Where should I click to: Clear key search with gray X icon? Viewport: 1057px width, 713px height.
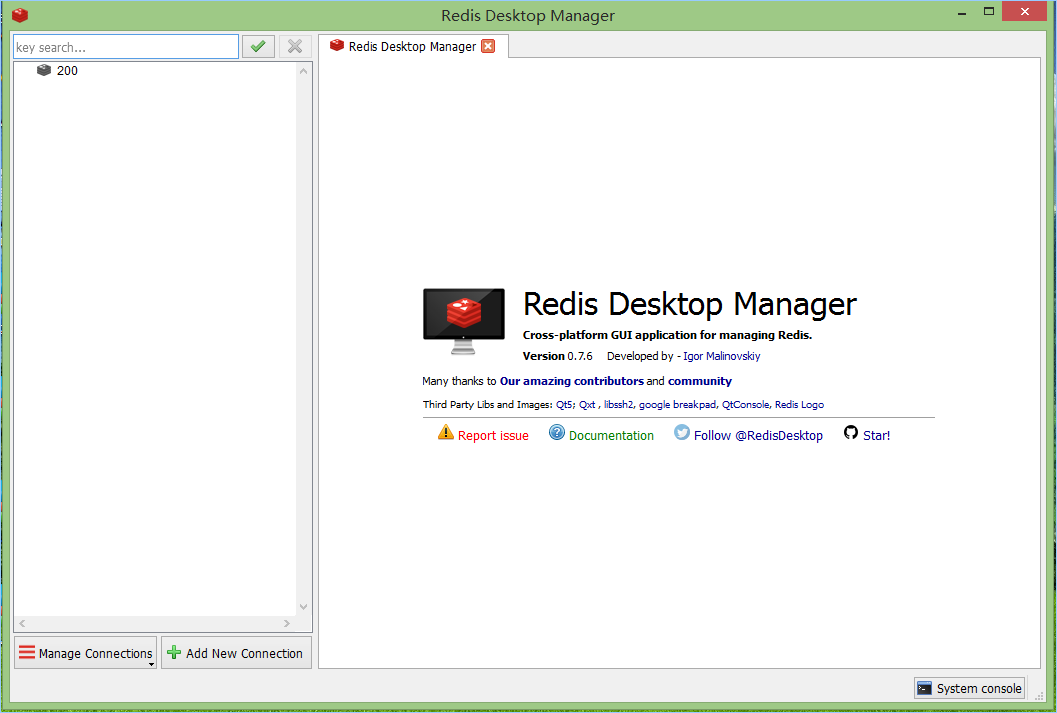point(295,46)
